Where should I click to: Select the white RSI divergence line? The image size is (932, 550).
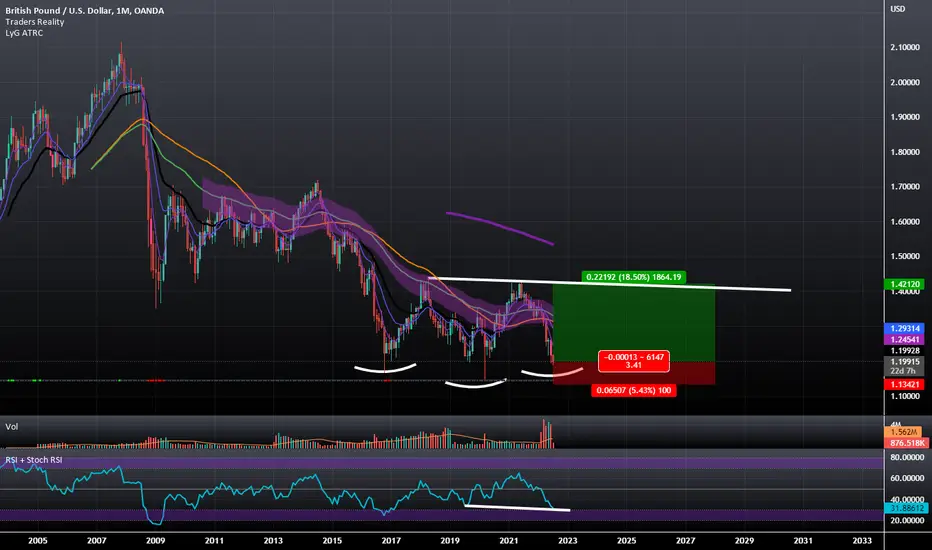pyautogui.click(x=517, y=508)
